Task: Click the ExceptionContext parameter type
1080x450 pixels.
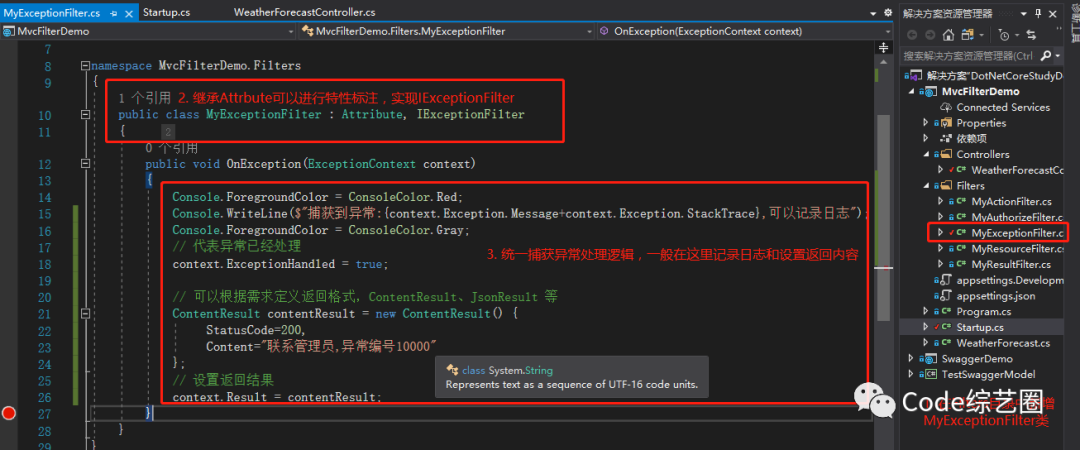Action: (362, 164)
